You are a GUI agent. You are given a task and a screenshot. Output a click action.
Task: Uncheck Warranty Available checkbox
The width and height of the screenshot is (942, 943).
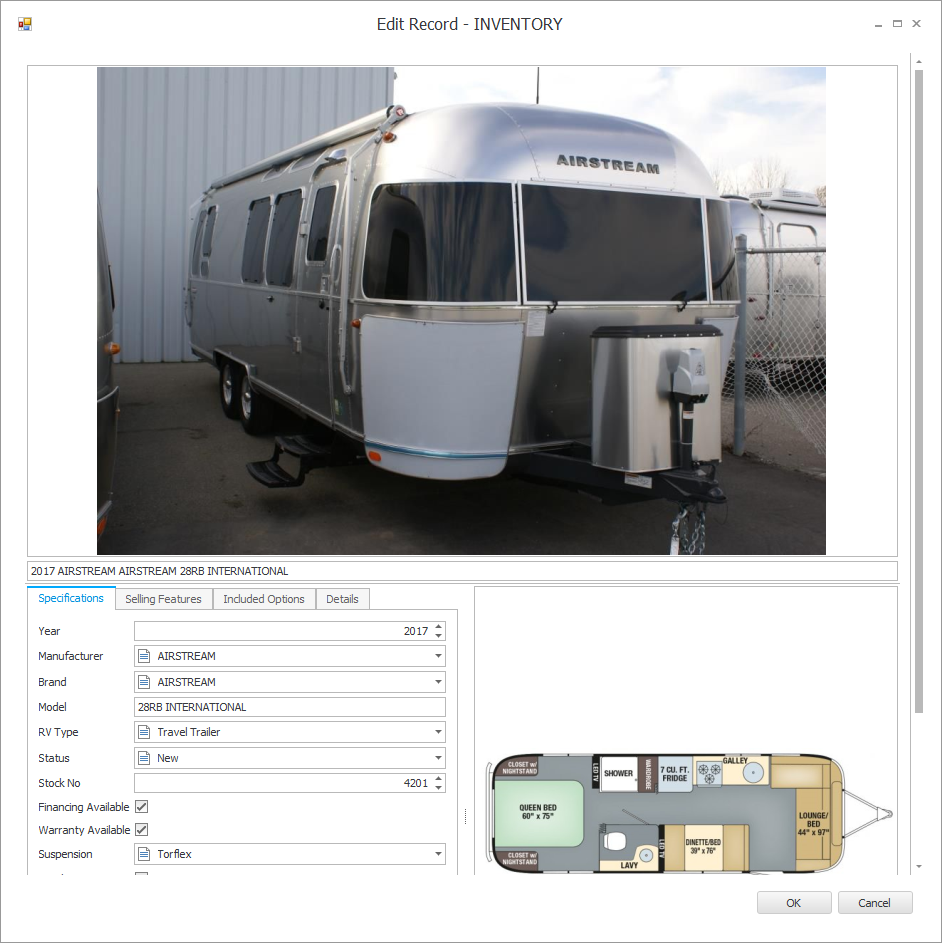tap(141, 829)
